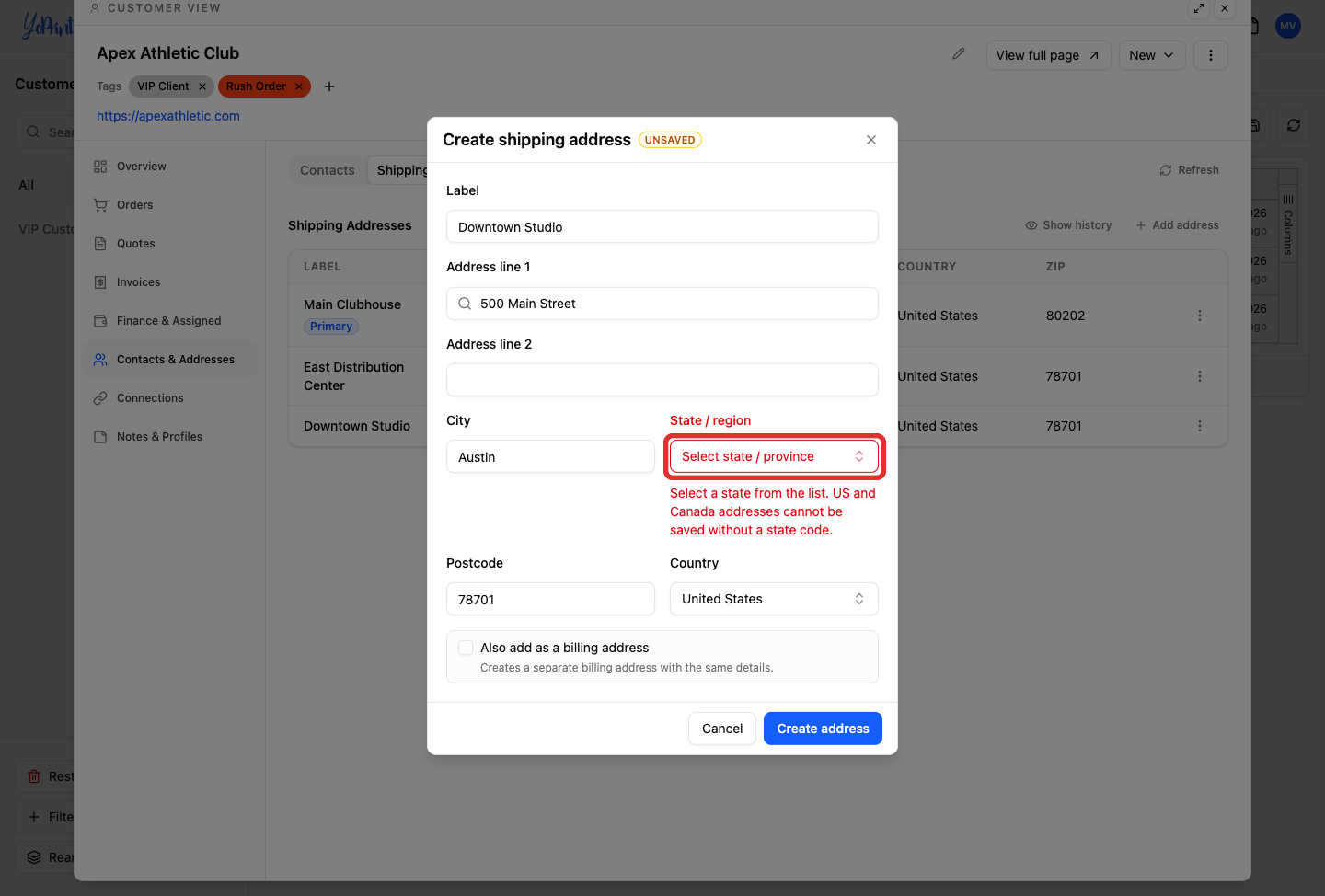1325x896 pixels.
Task: Click the City input field
Action: click(550, 456)
